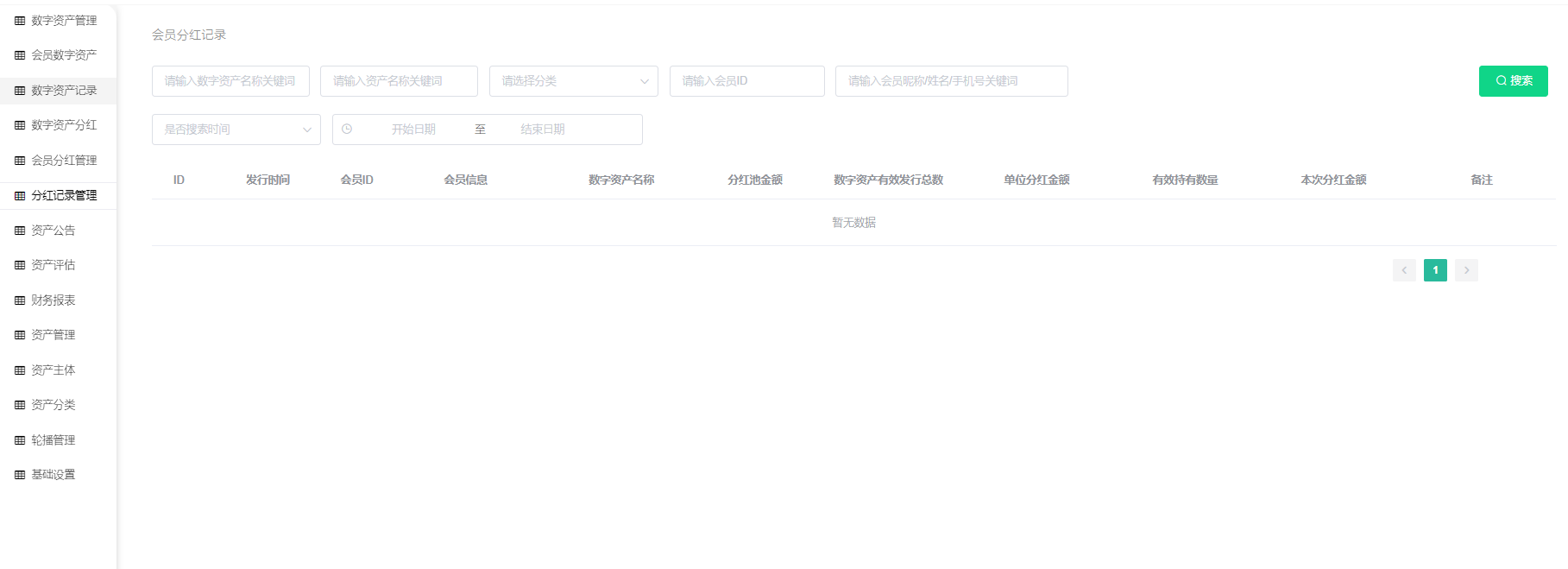This screenshot has height=569, width=1568.
Task: Click the clock icon in date range picker
Action: (347, 130)
